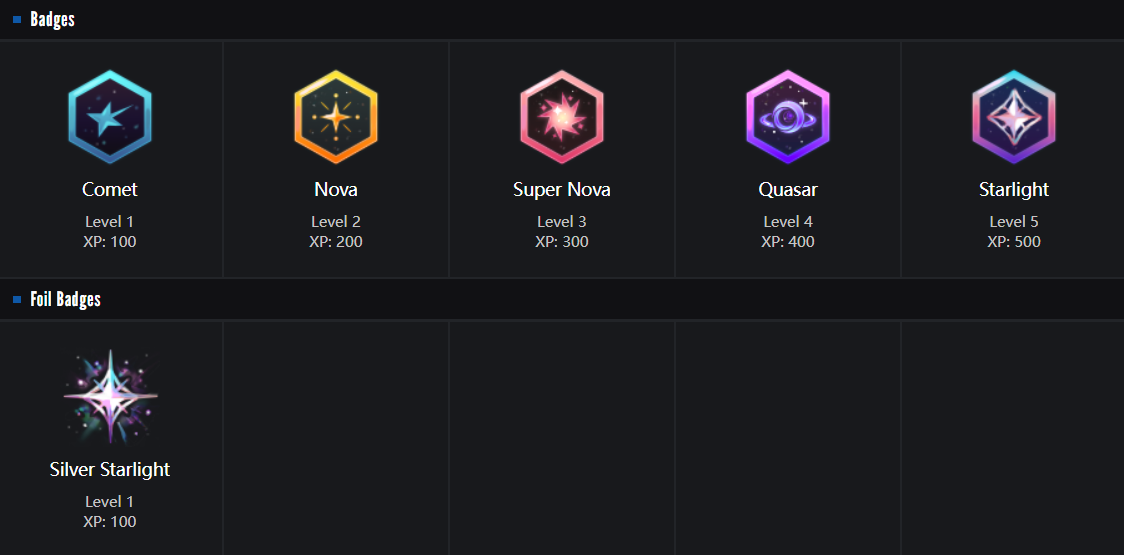
Task: Collapse the Badges section header
Action: [x=52, y=20]
